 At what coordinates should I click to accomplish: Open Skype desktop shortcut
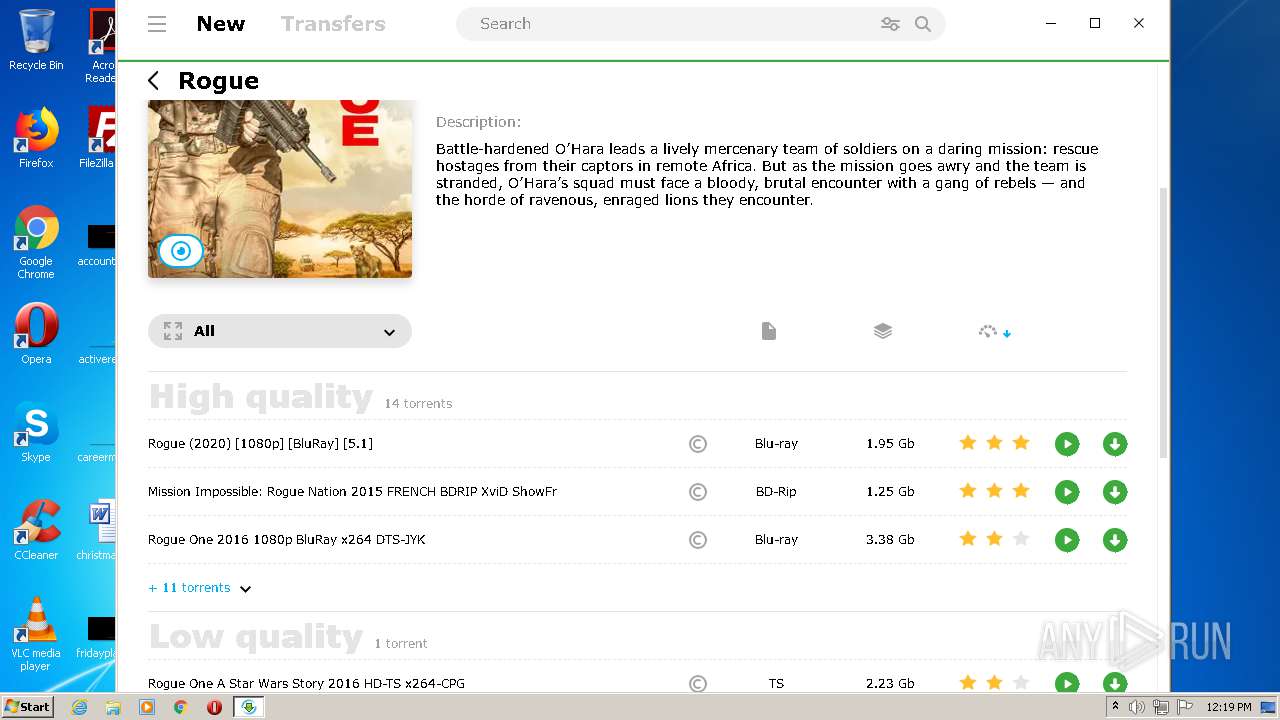point(36,432)
